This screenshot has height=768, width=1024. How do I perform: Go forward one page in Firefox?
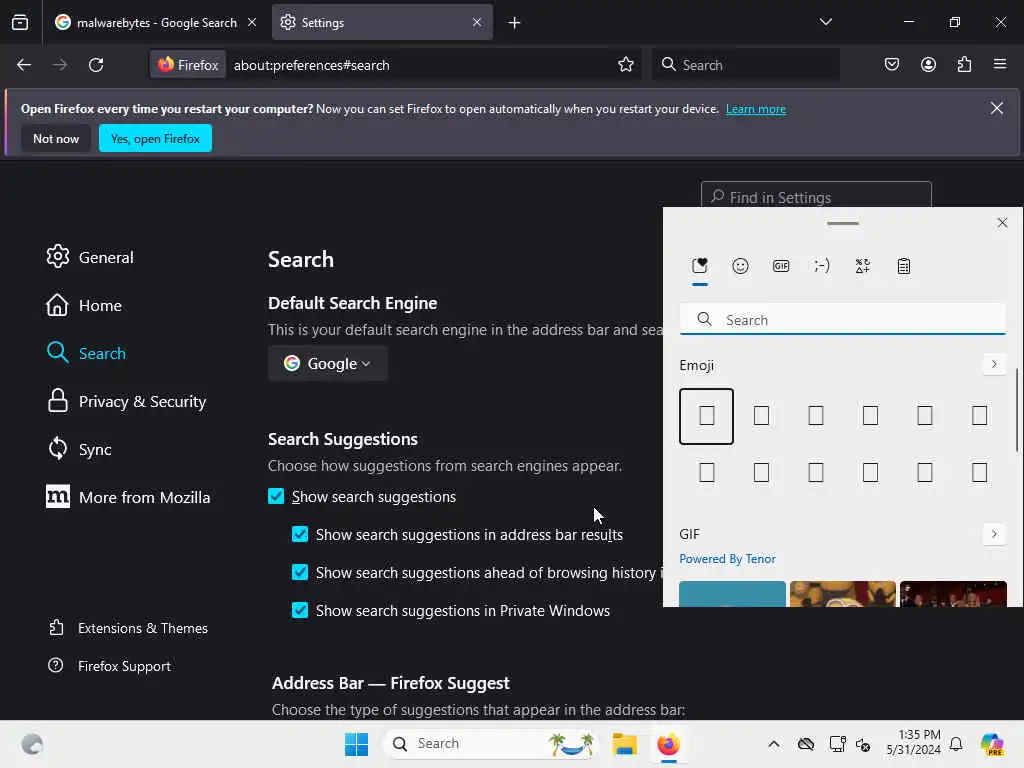point(59,65)
